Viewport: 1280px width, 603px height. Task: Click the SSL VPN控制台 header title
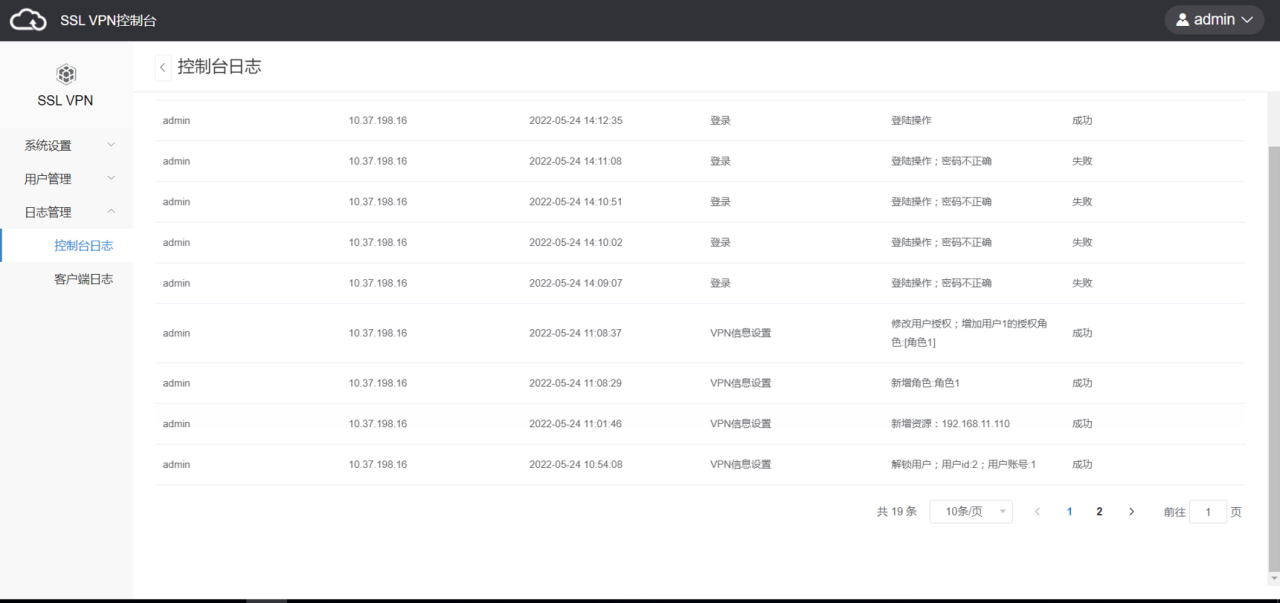[x=108, y=20]
